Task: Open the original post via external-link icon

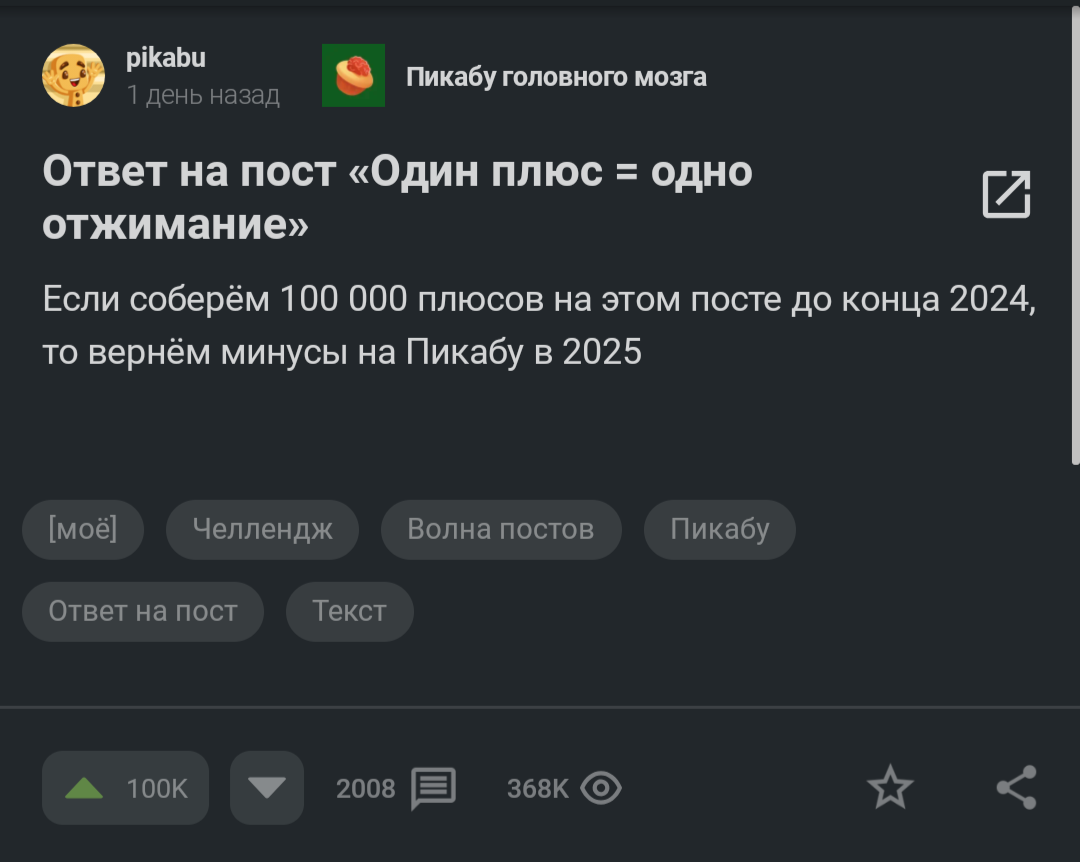Action: pyautogui.click(x=1006, y=194)
